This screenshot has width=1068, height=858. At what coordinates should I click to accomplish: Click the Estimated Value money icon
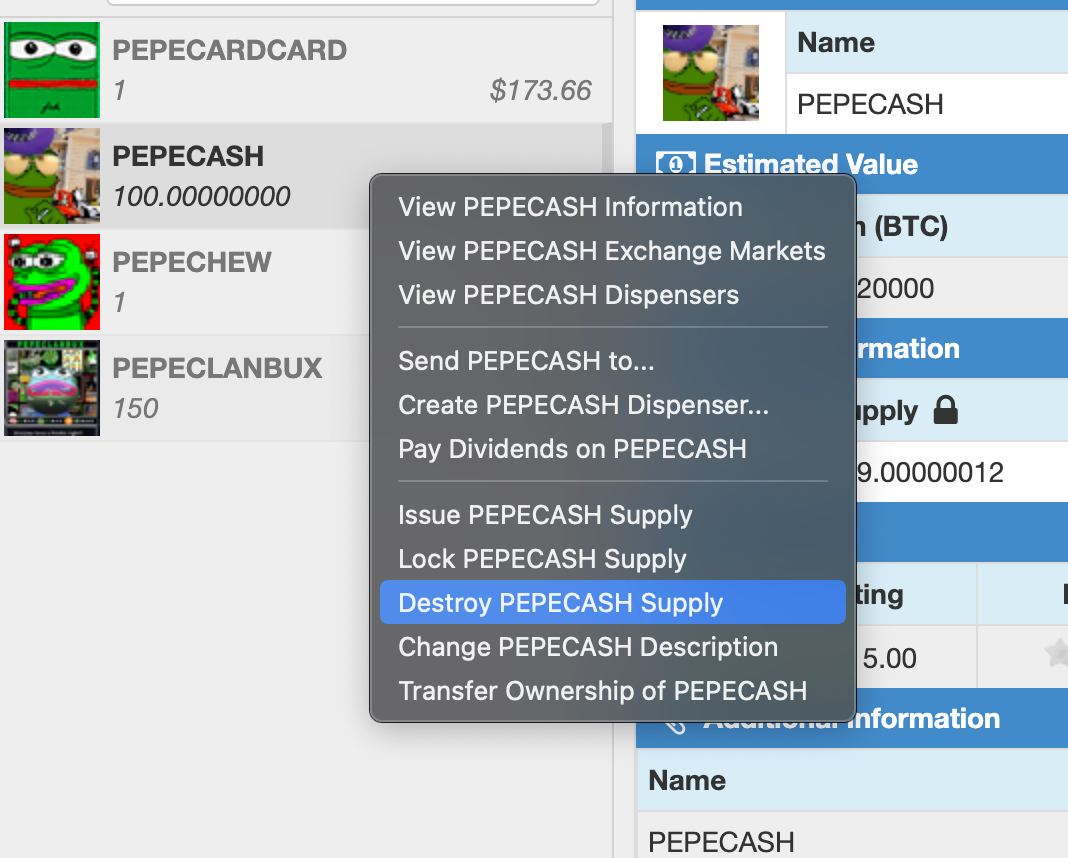click(675, 164)
